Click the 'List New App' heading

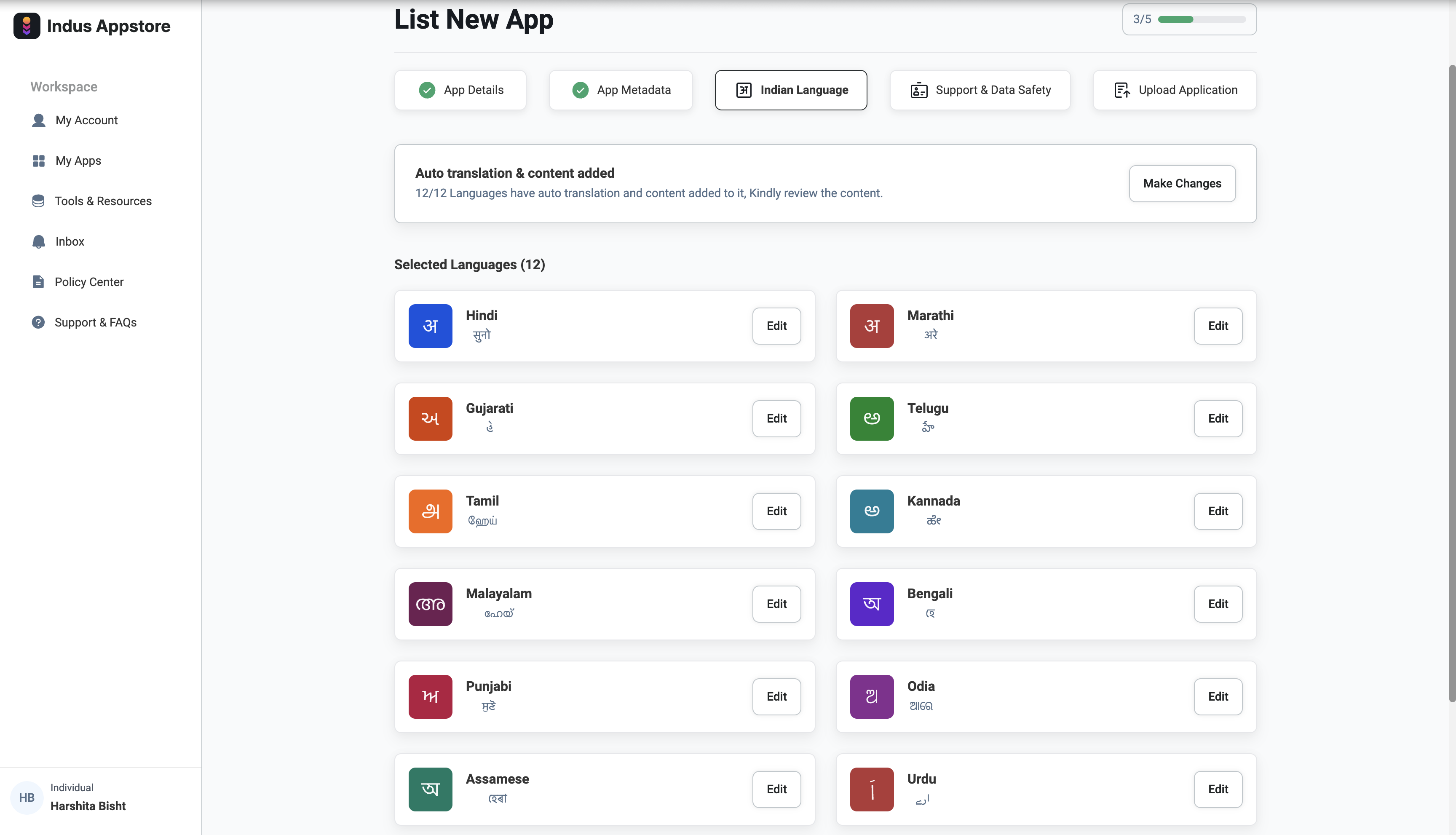(x=474, y=19)
